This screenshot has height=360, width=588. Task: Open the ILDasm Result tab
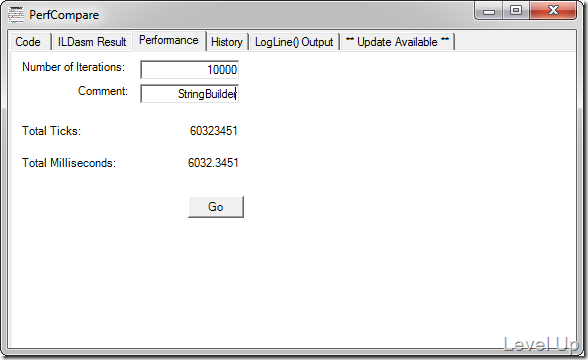pos(92,42)
